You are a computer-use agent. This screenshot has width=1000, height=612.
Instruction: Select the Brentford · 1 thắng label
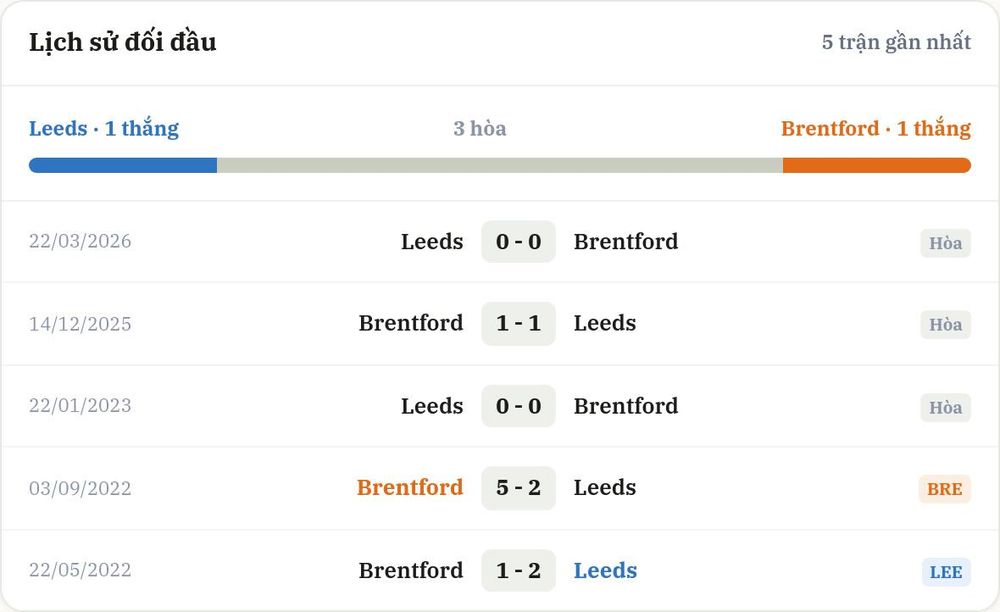point(876,128)
